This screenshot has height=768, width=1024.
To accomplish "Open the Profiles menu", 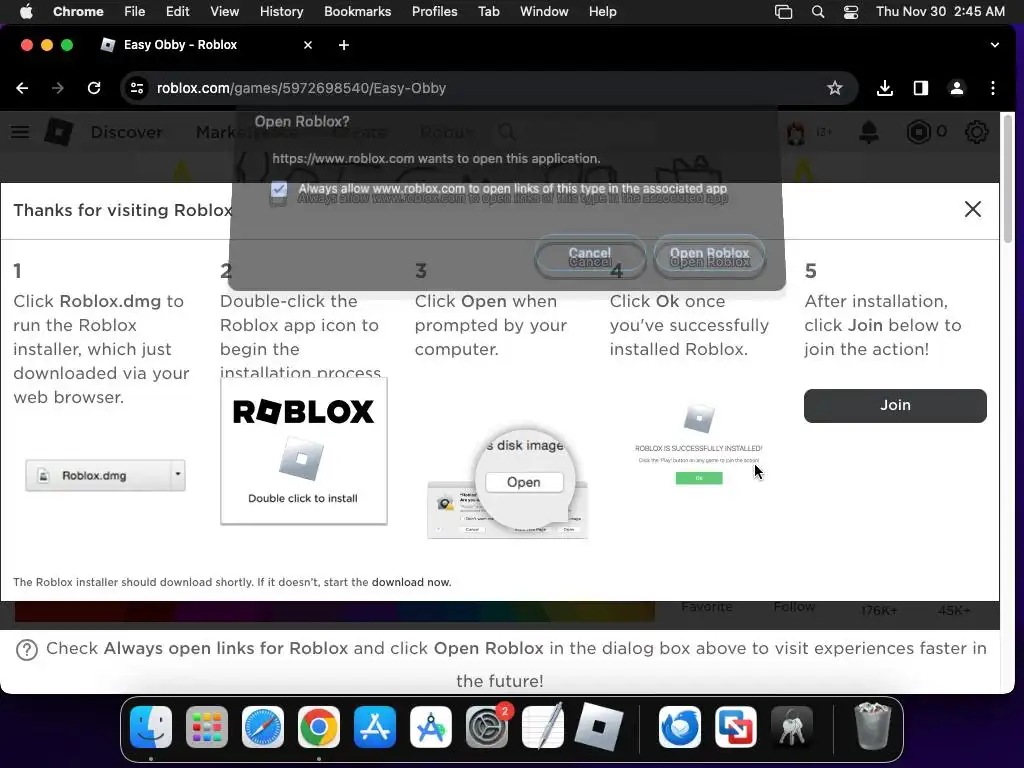I will click(434, 11).
